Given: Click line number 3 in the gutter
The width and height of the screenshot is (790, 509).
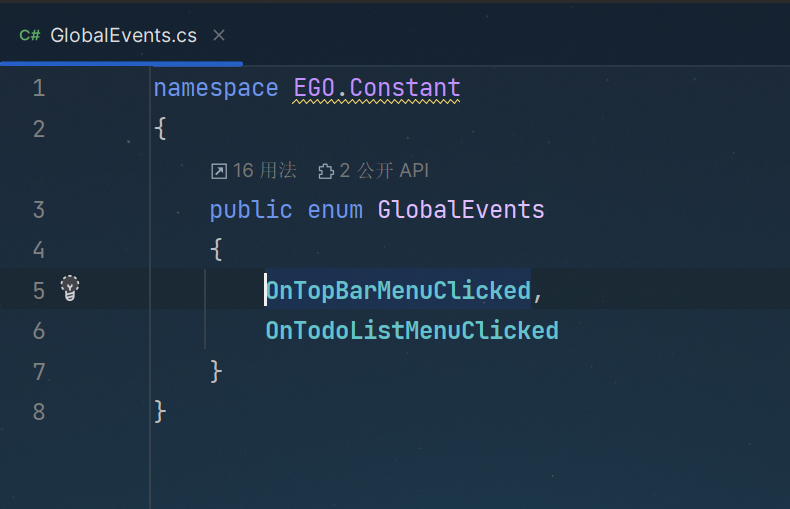Looking at the screenshot, I should (39, 209).
